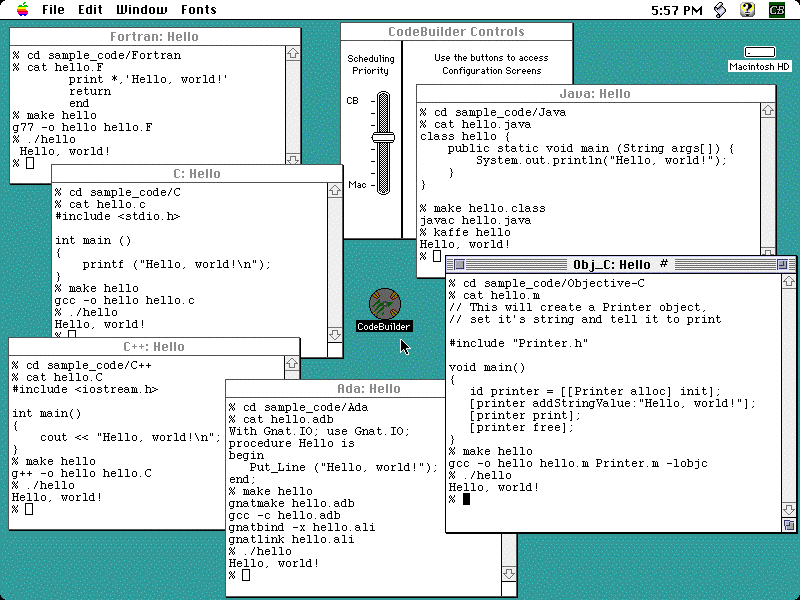Bring the Fortran: Hello window forward by its title
Screen dimensions: 800x600
[x=155, y=37]
